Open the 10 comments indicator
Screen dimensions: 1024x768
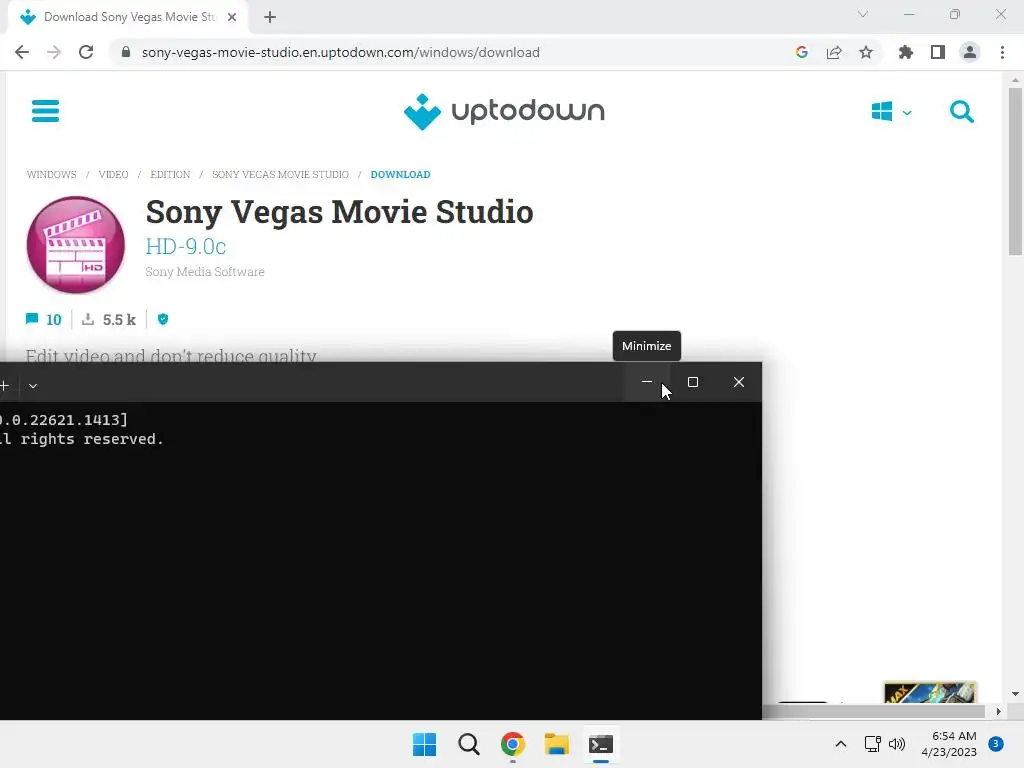43,319
